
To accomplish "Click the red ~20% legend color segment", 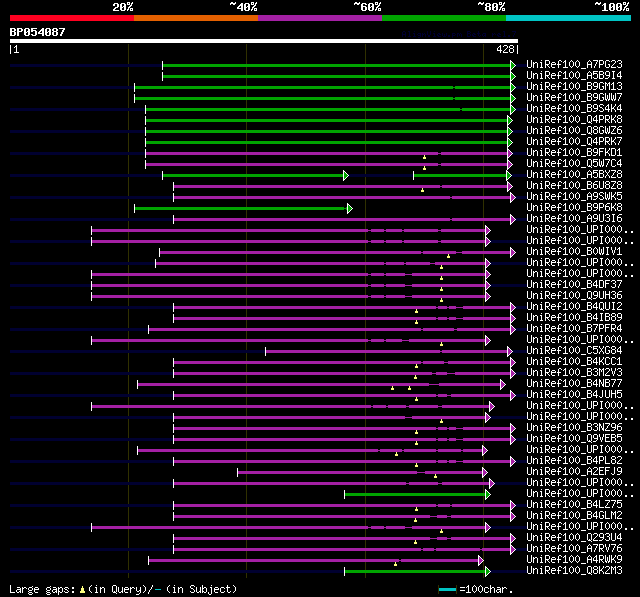I will click(72, 18).
